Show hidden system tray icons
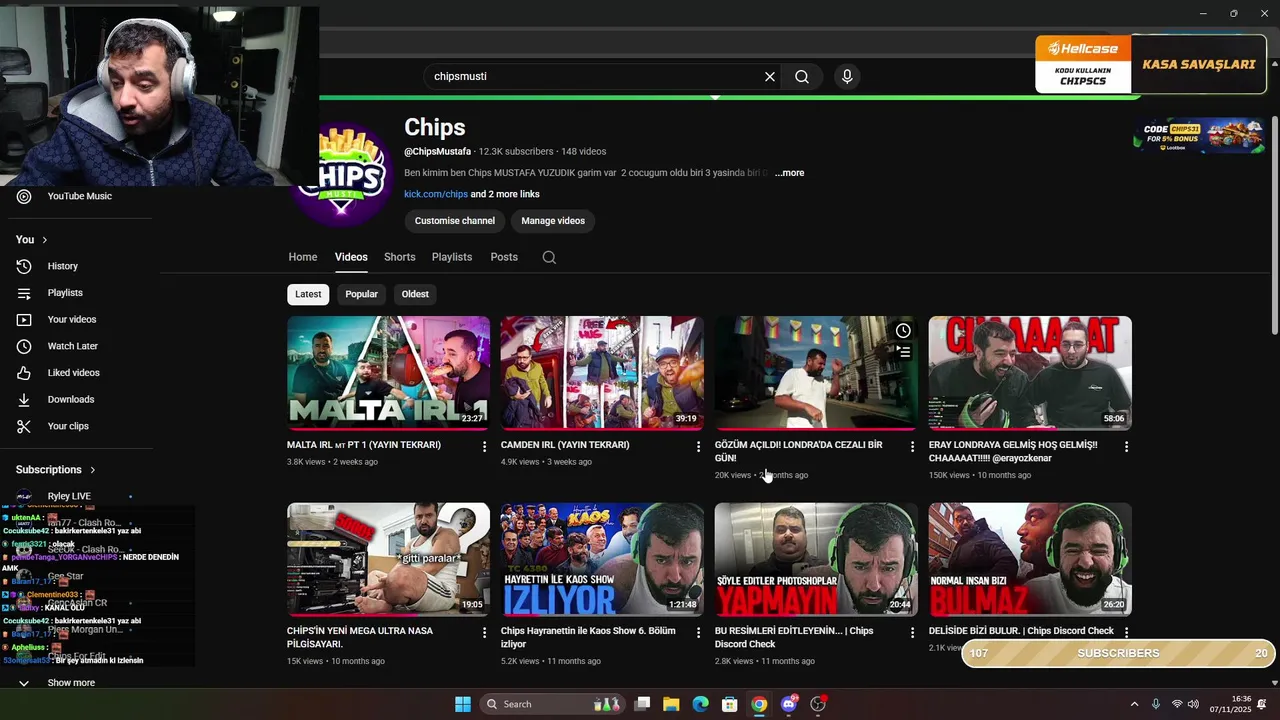The width and height of the screenshot is (1280, 720). (x=1134, y=704)
